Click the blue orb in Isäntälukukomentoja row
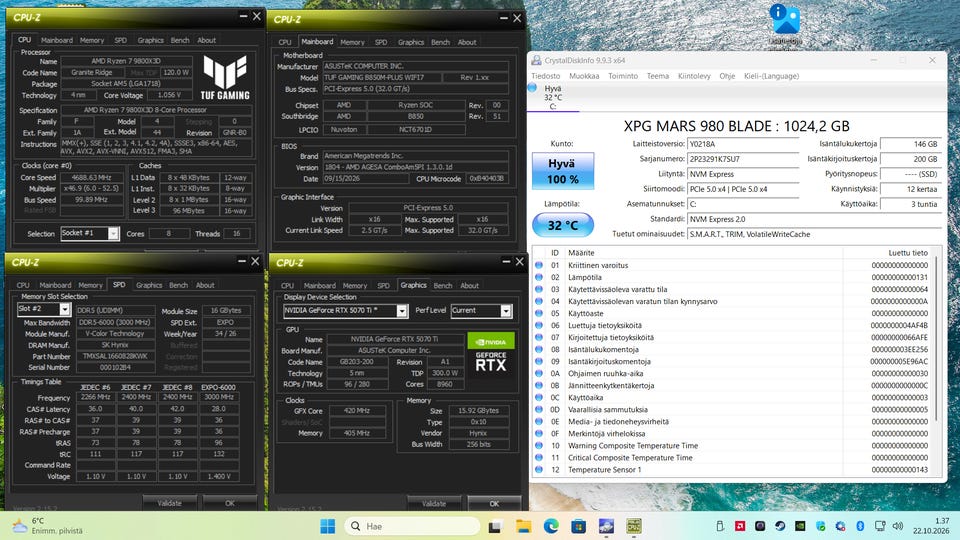This screenshot has width=960, height=540. [x=539, y=350]
